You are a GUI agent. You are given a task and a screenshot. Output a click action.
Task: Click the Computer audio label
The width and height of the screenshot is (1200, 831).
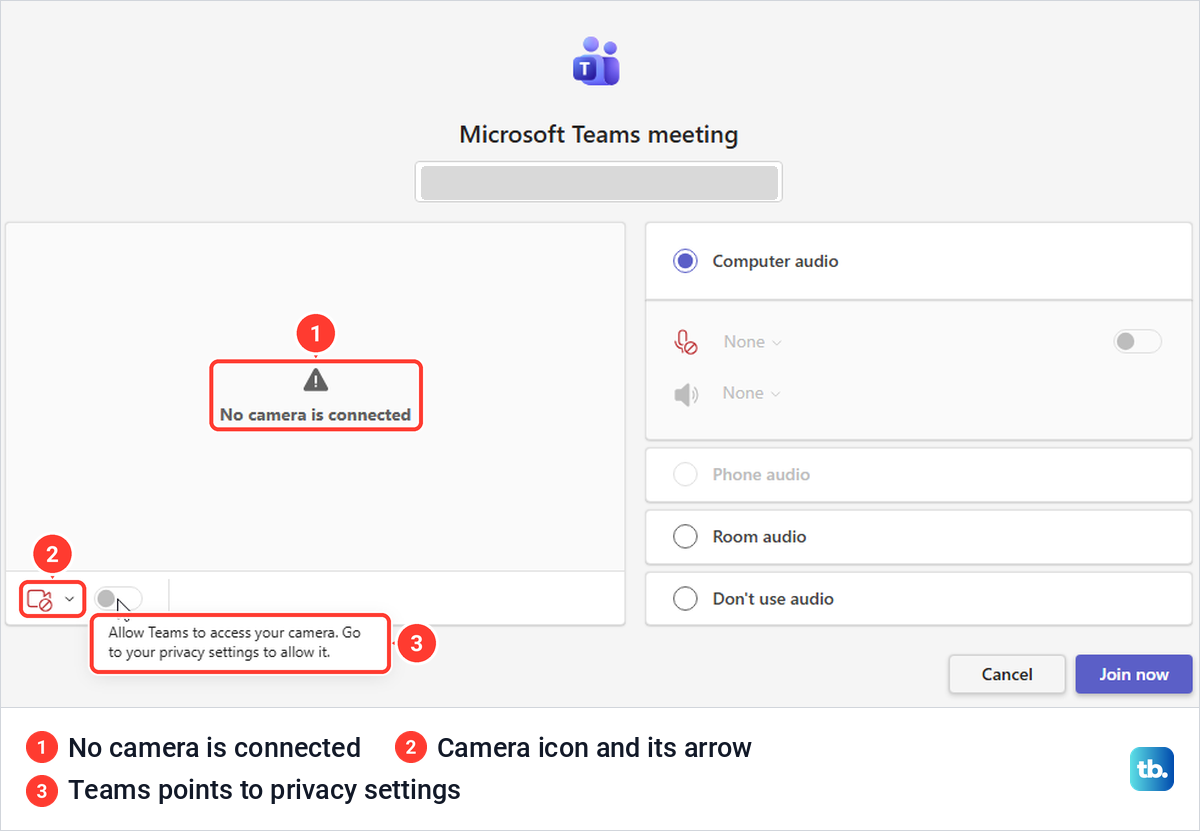coord(775,261)
